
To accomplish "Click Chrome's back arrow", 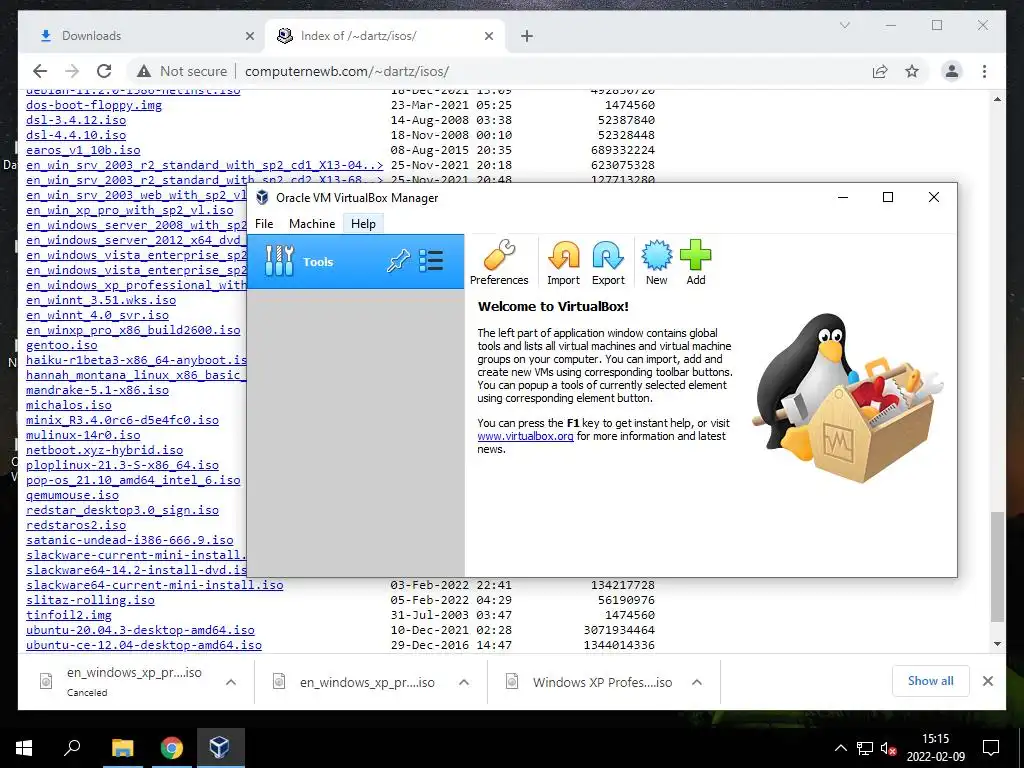I will coord(40,71).
